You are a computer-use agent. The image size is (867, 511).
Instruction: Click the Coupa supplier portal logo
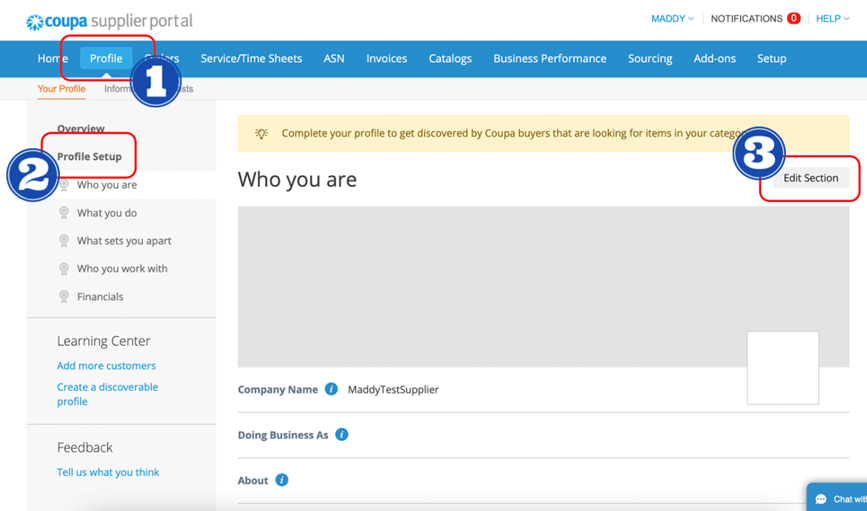point(109,21)
